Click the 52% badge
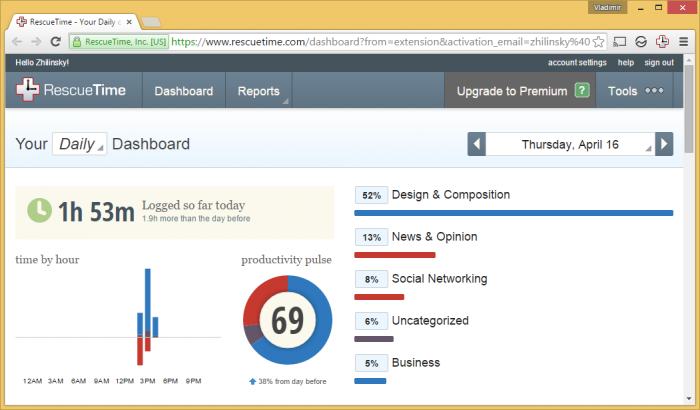This screenshot has height=410, width=700. [x=371, y=195]
